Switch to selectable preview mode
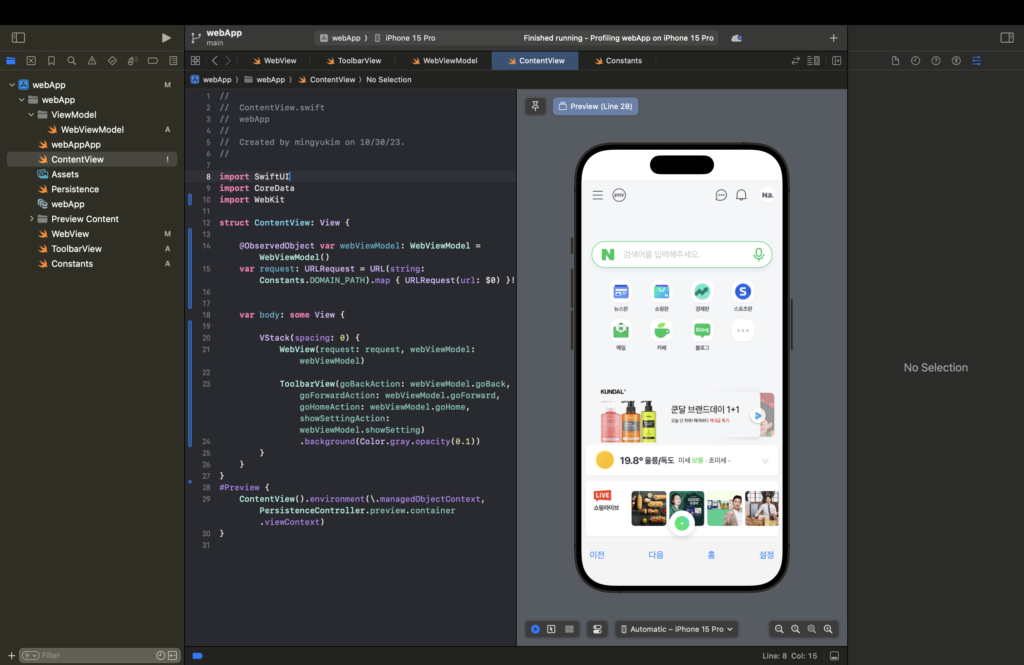Screen dimensions: 1024x665 pos(551,629)
